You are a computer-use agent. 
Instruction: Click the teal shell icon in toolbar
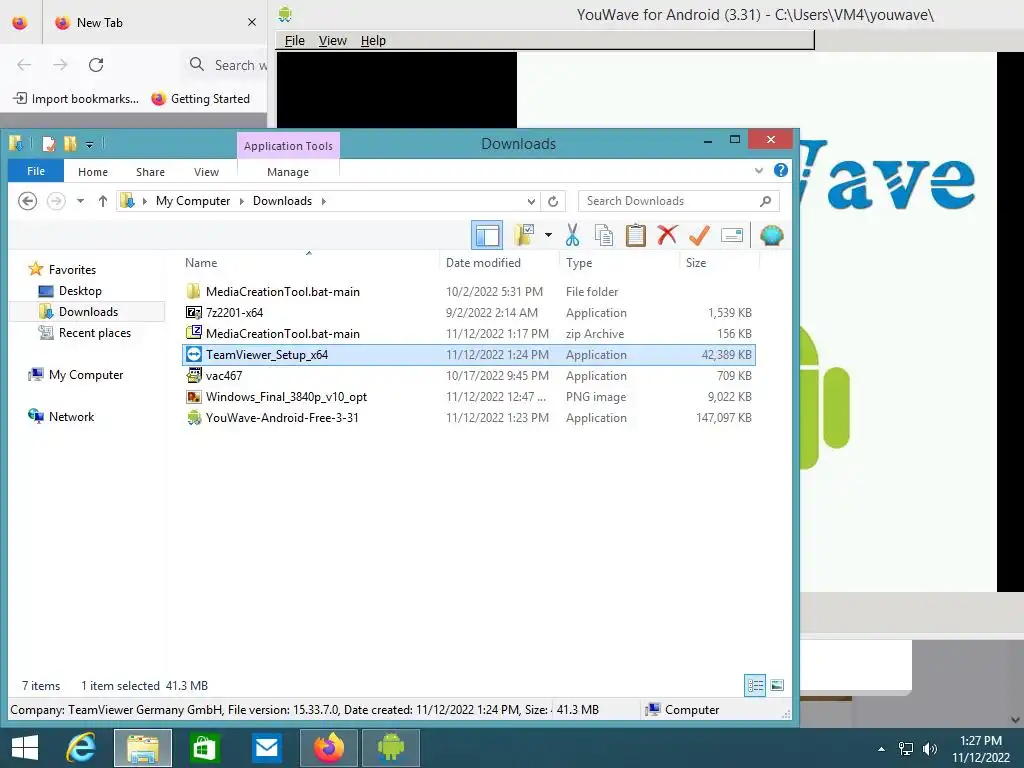(771, 236)
